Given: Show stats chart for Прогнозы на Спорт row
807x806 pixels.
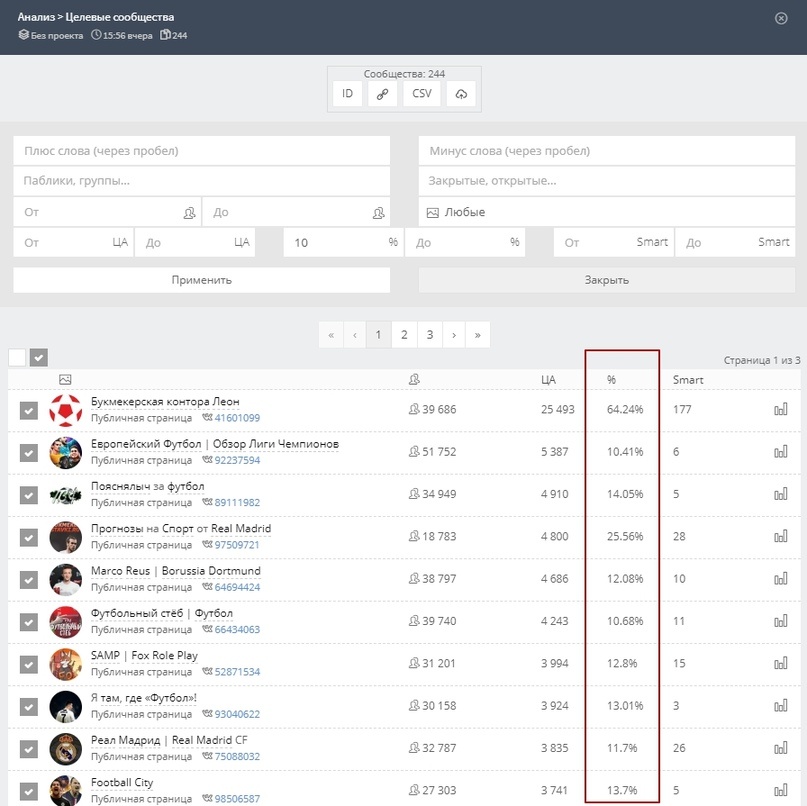Looking at the screenshot, I should [781, 536].
